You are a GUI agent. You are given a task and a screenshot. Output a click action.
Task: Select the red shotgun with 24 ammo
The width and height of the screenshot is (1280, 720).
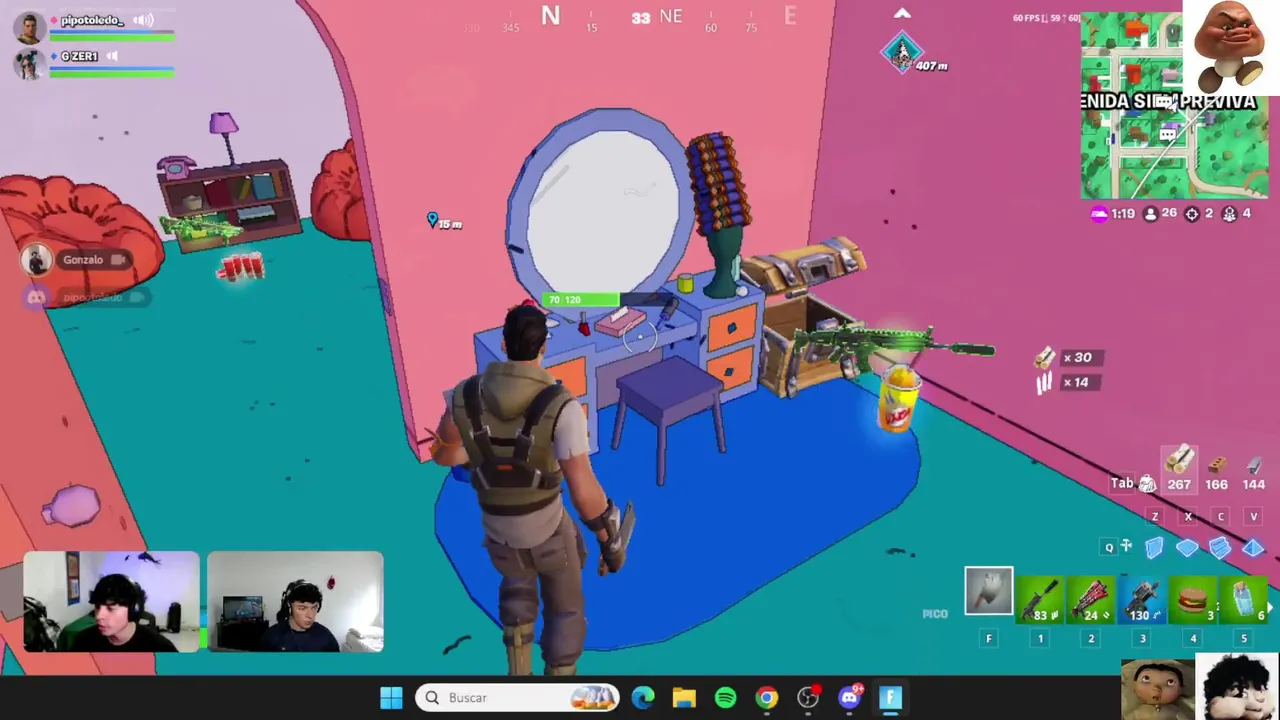pyautogui.click(x=1091, y=600)
